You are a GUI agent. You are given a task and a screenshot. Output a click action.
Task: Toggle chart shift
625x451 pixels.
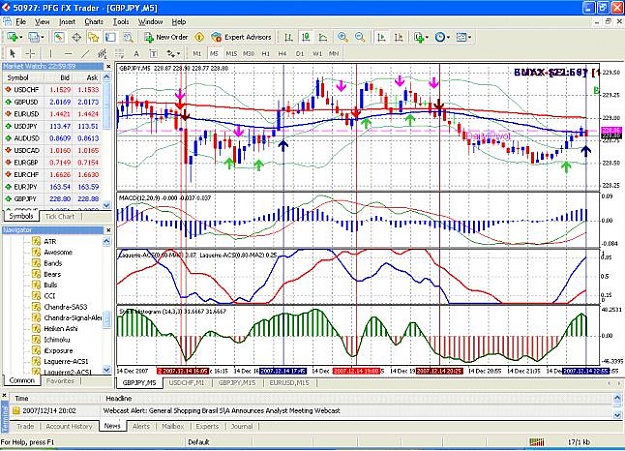click(398, 37)
